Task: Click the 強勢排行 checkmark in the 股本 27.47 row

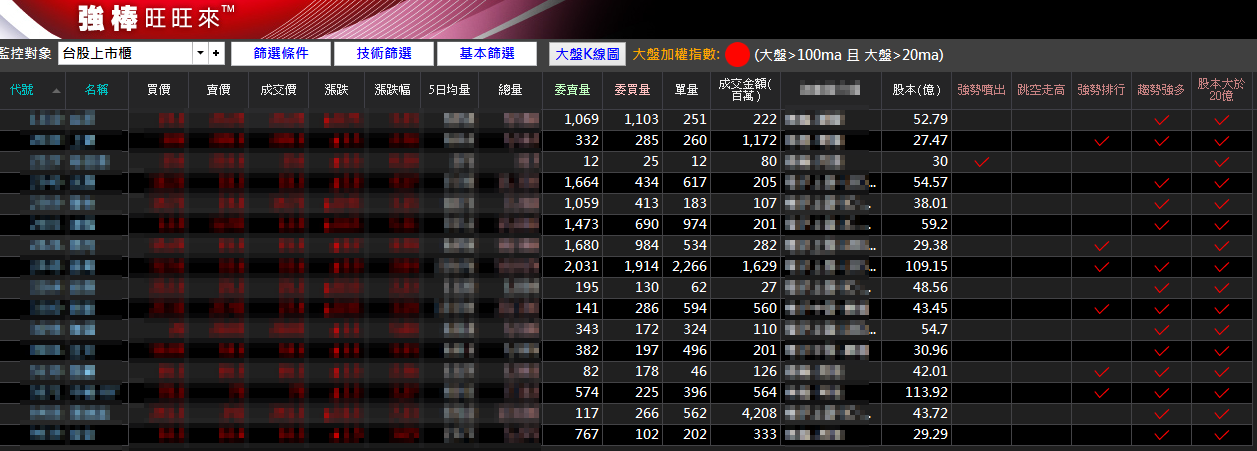Action: tap(1101, 141)
